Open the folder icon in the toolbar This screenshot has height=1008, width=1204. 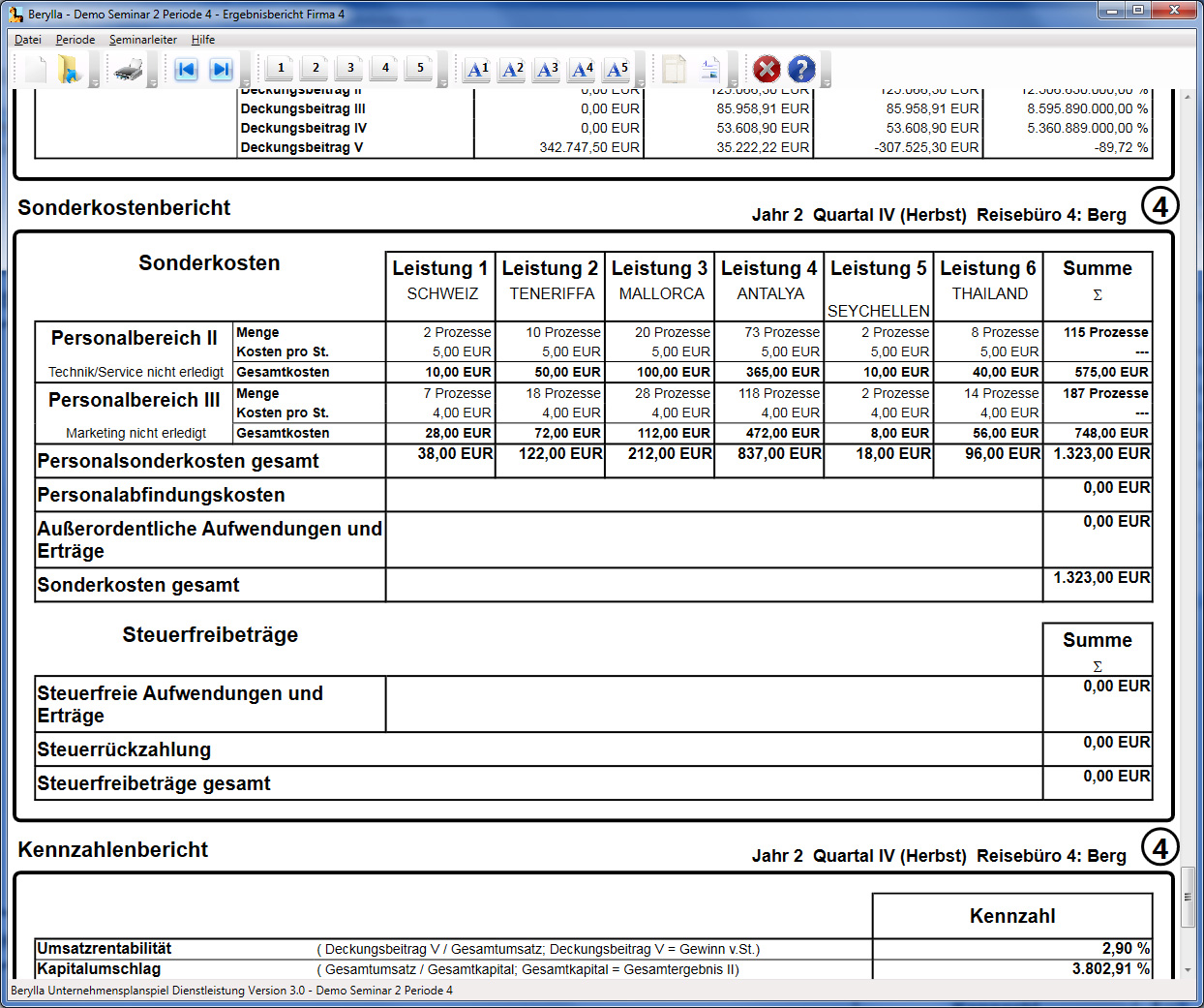(x=69, y=69)
